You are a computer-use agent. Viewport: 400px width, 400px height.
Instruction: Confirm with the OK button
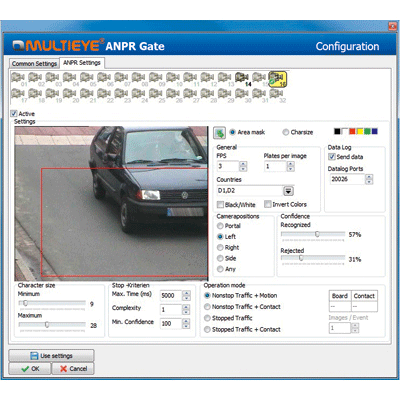coord(30,369)
